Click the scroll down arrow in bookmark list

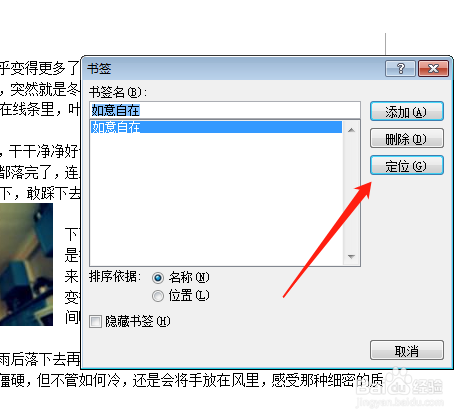[351, 257]
